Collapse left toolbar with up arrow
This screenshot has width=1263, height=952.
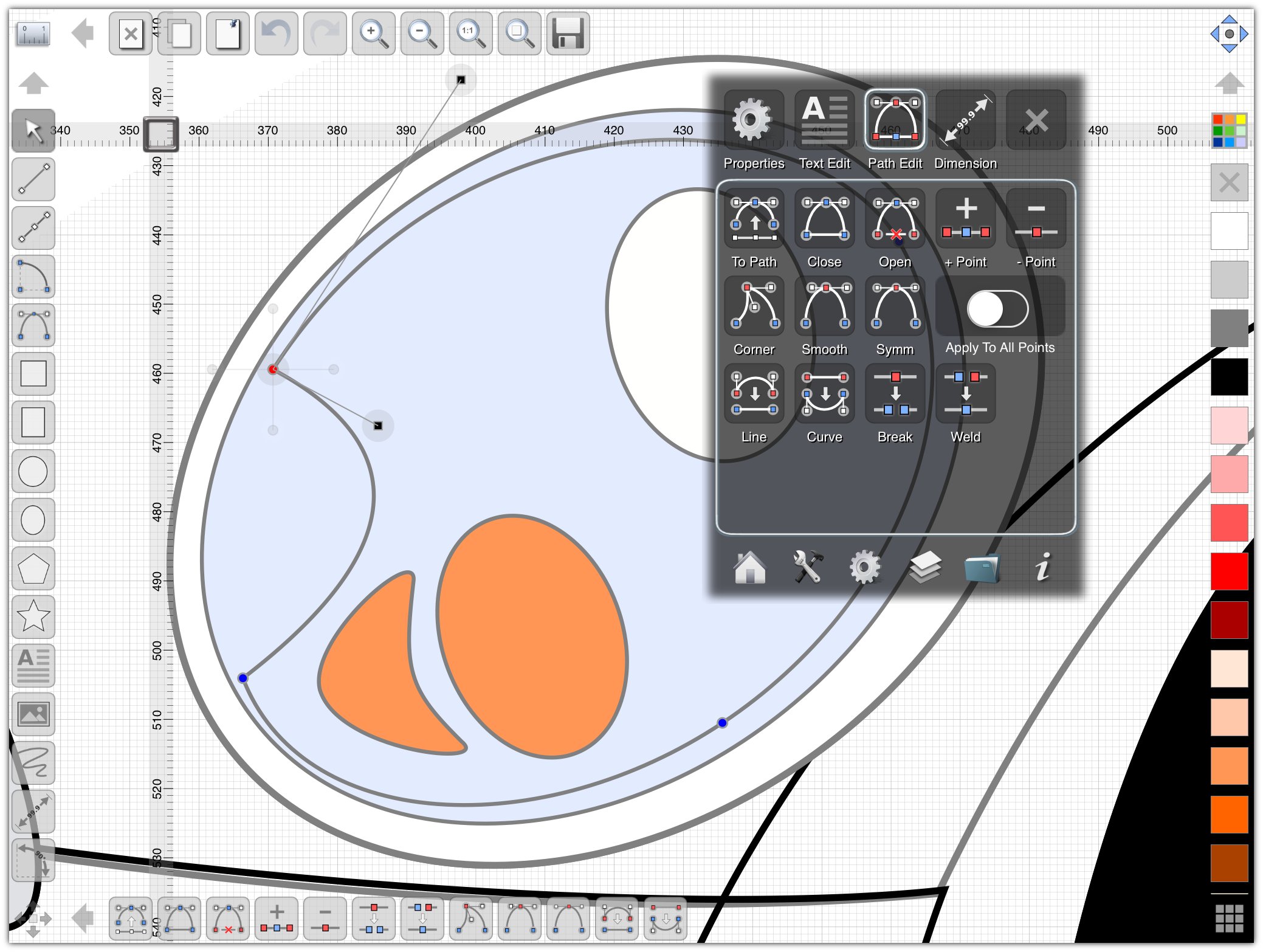(x=33, y=83)
